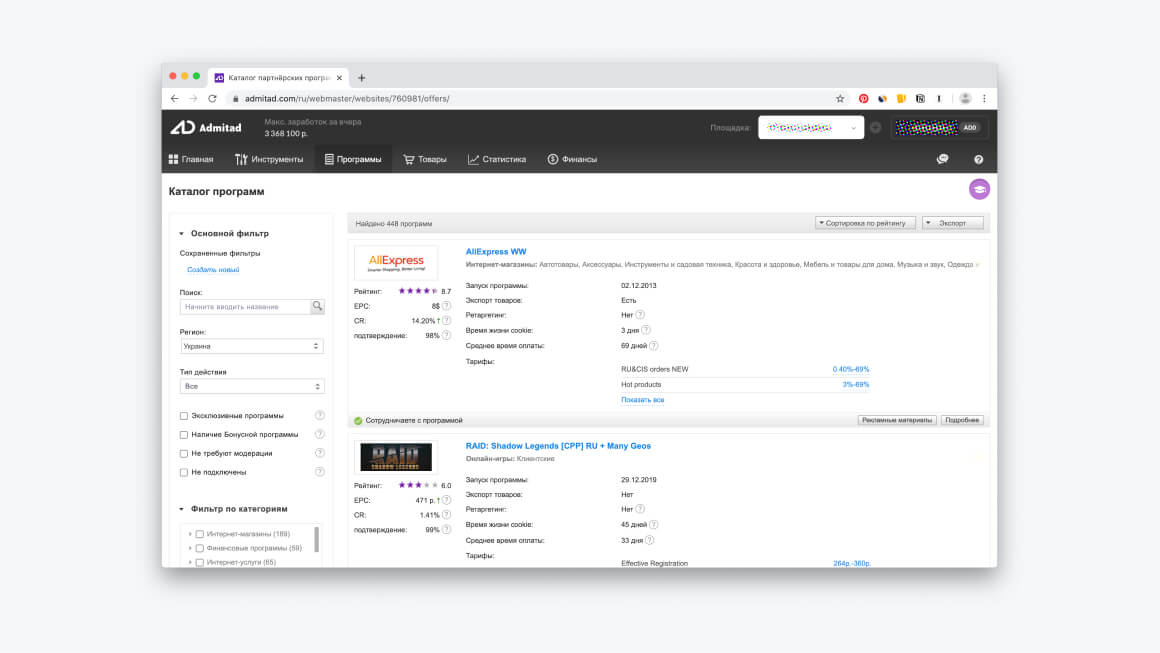Open the Тип действия dropdown
The width and height of the screenshot is (1160, 653).
[x=252, y=386]
